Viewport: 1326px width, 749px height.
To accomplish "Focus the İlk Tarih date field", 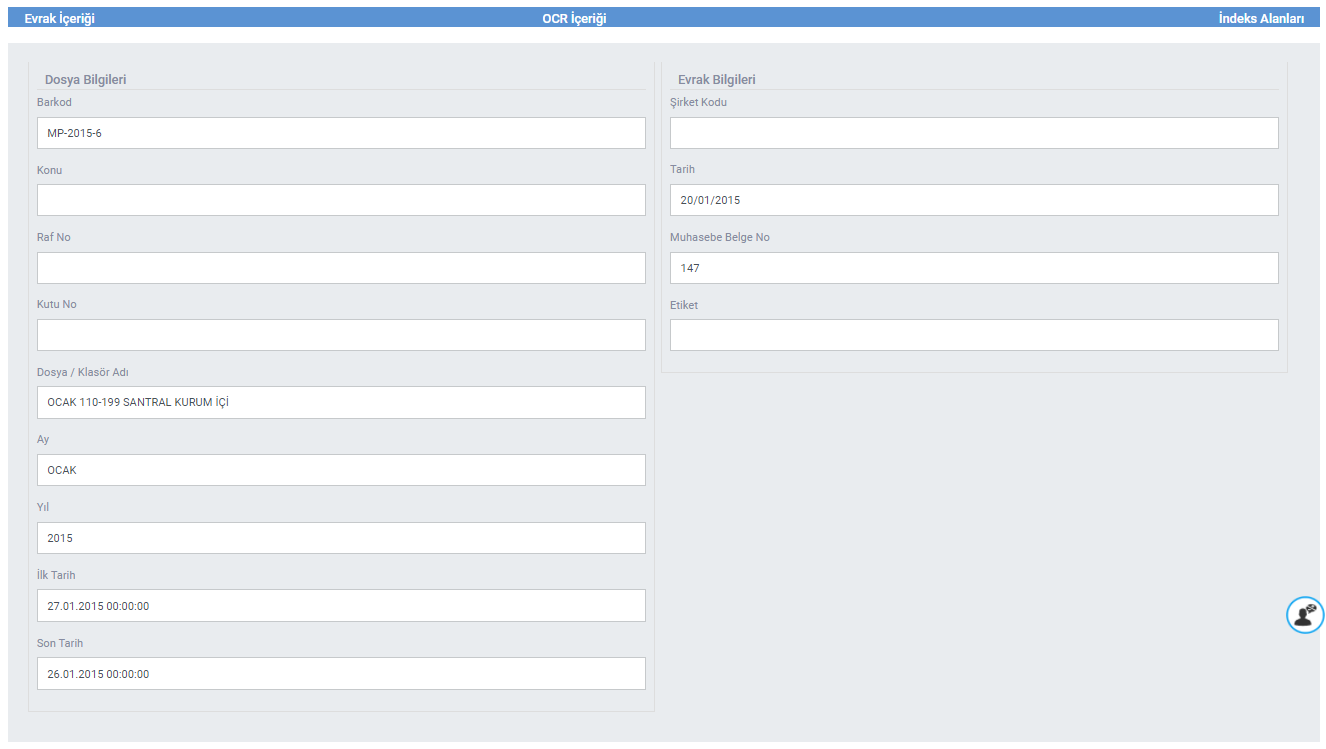I will coord(341,606).
